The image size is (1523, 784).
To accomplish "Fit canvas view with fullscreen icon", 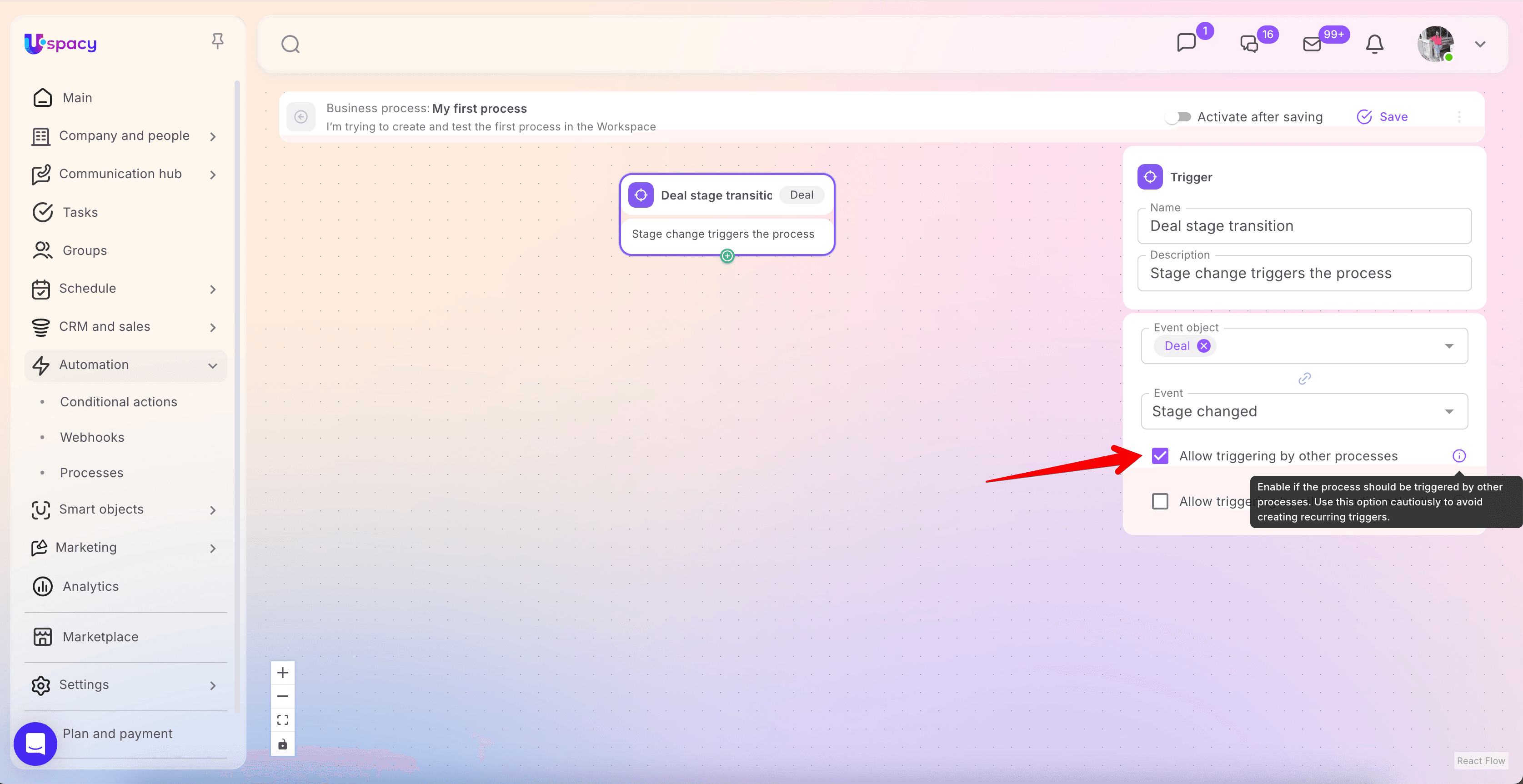I will (283, 719).
